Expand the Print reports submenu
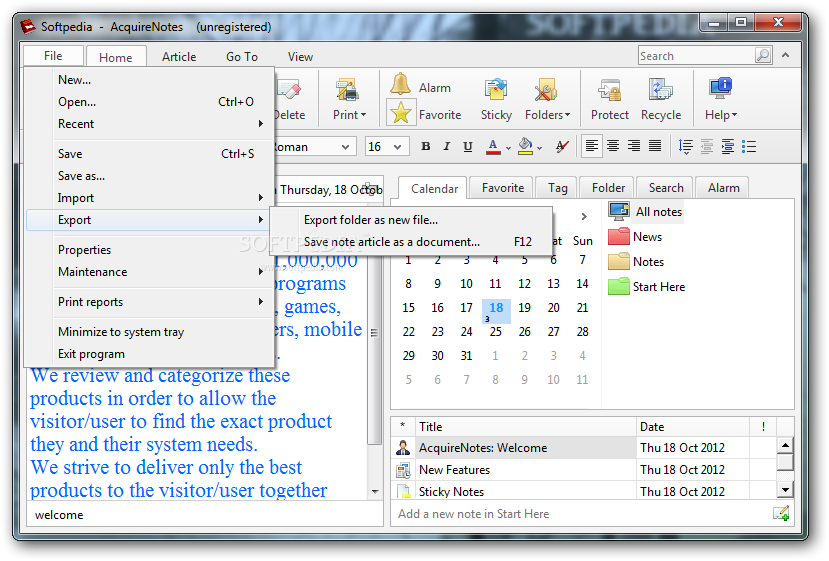This screenshot has height=561, width=829. (x=148, y=302)
